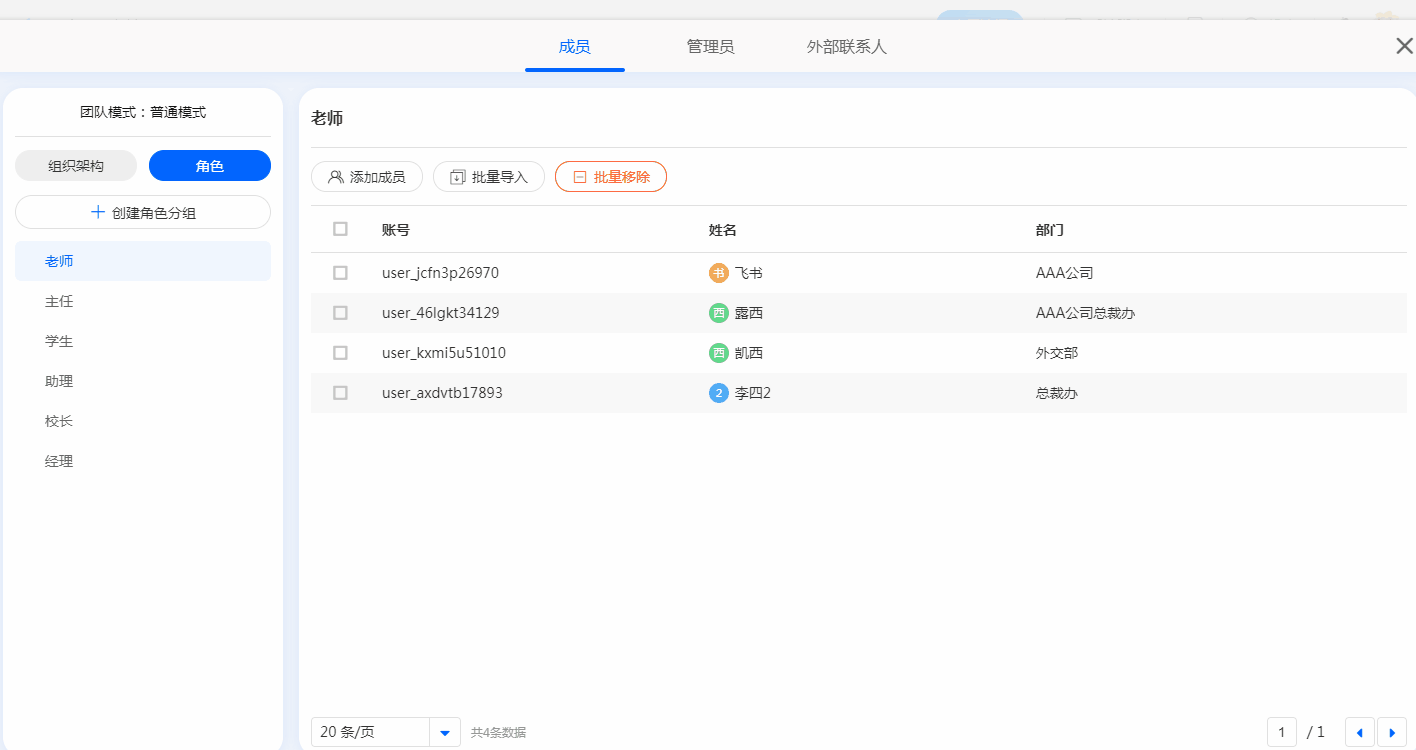
Task: Switch to 组织架构 view
Action: point(76,166)
